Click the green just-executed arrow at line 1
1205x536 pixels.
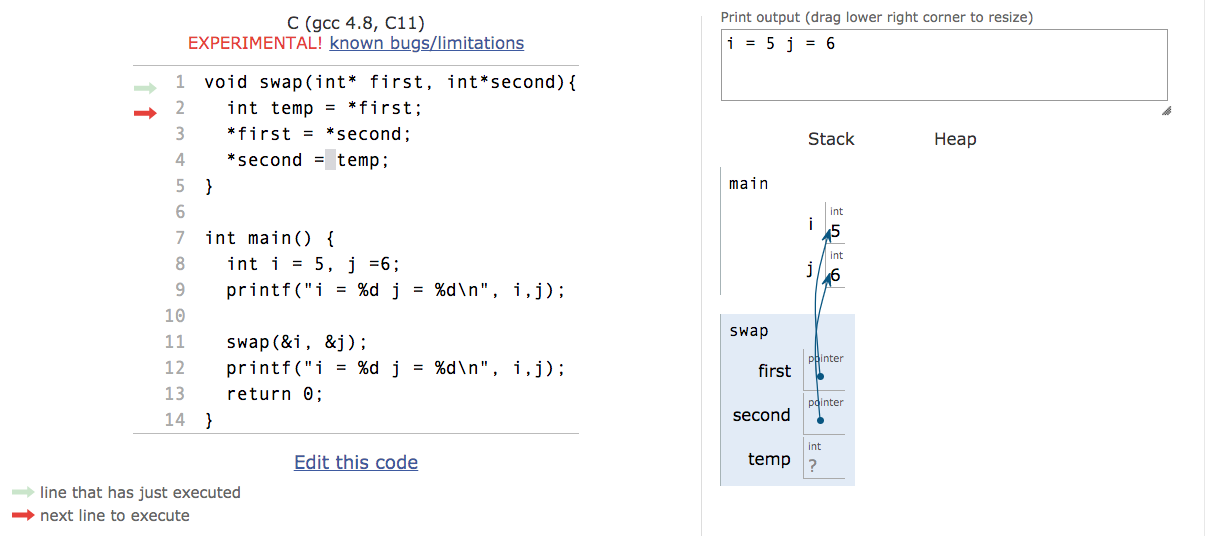click(146, 88)
